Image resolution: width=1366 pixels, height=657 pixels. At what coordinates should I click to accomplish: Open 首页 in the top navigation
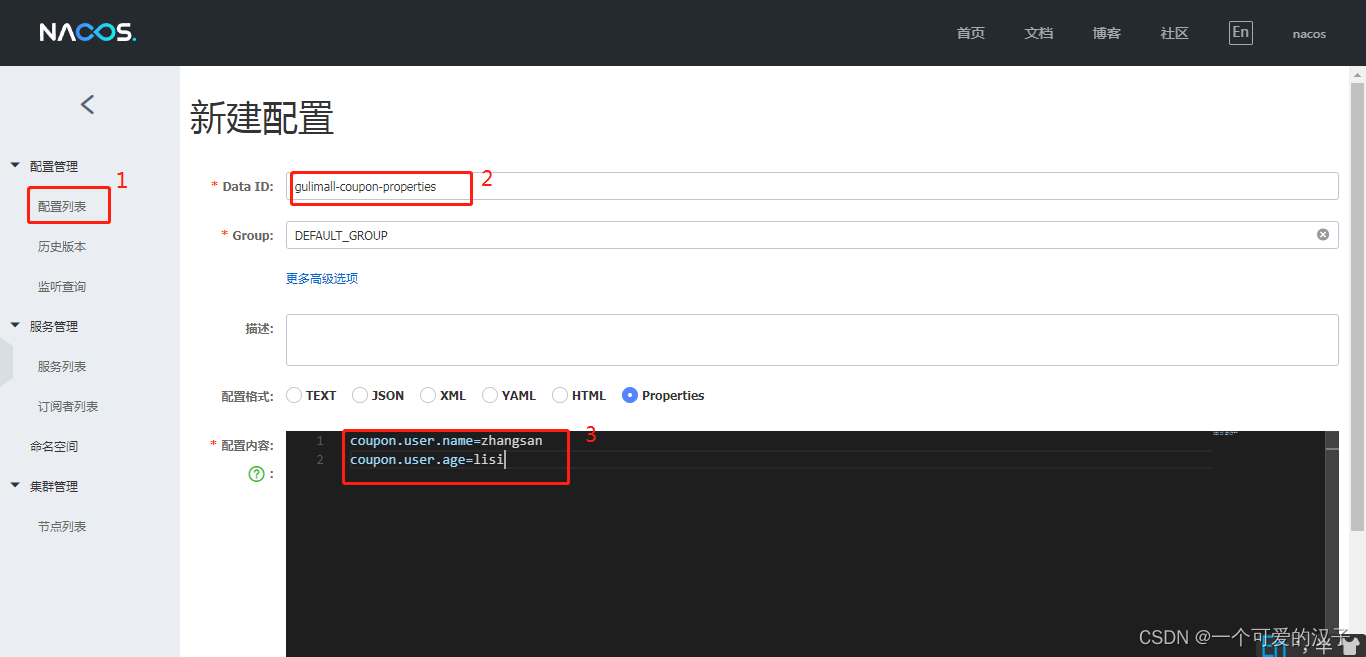tap(970, 33)
